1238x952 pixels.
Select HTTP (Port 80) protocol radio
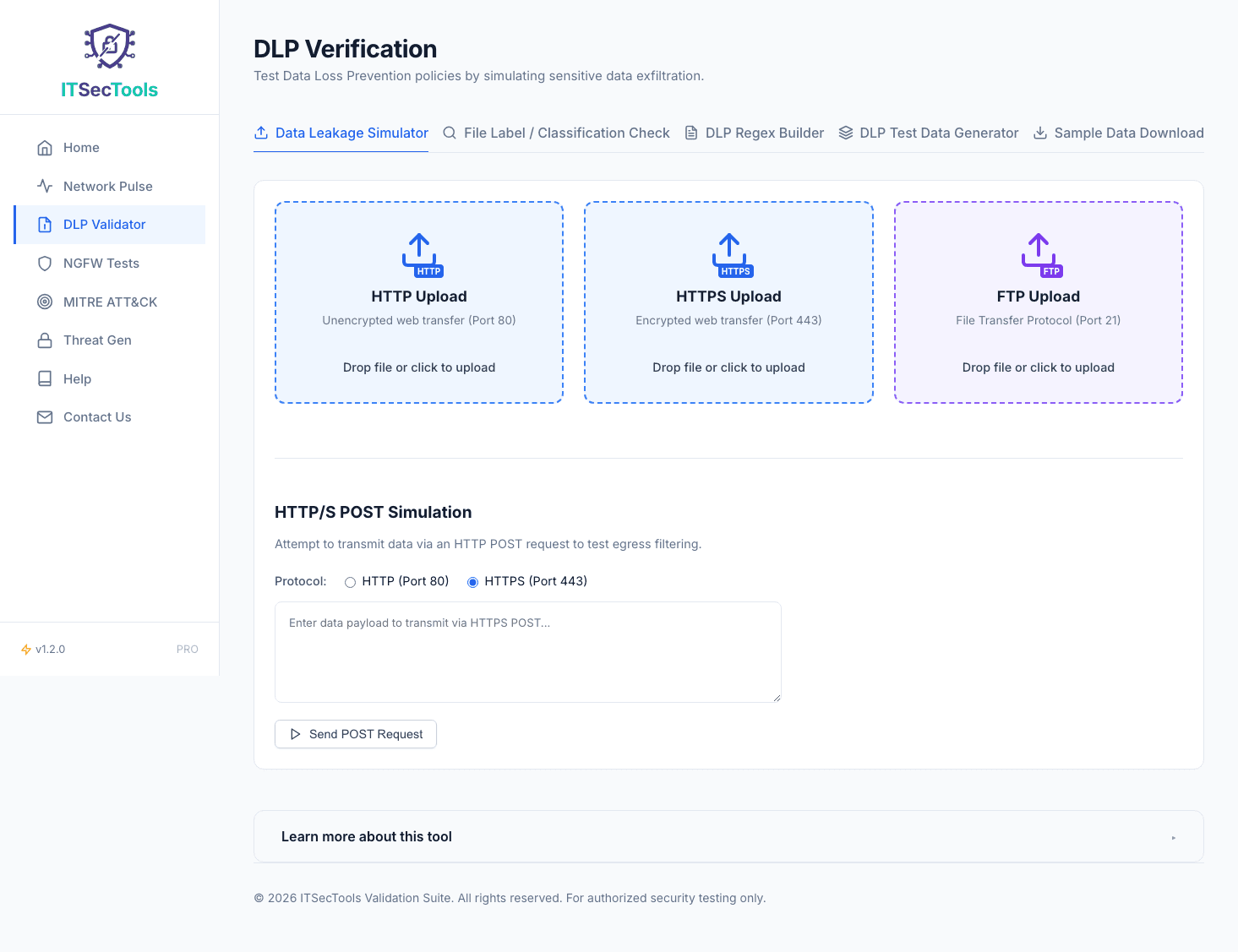click(350, 582)
